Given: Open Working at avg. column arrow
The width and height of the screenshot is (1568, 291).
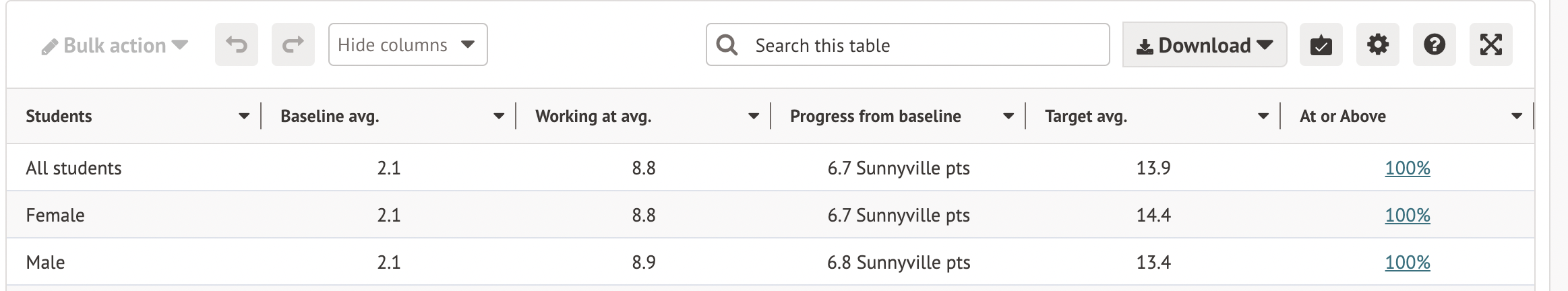Looking at the screenshot, I should 754,117.
